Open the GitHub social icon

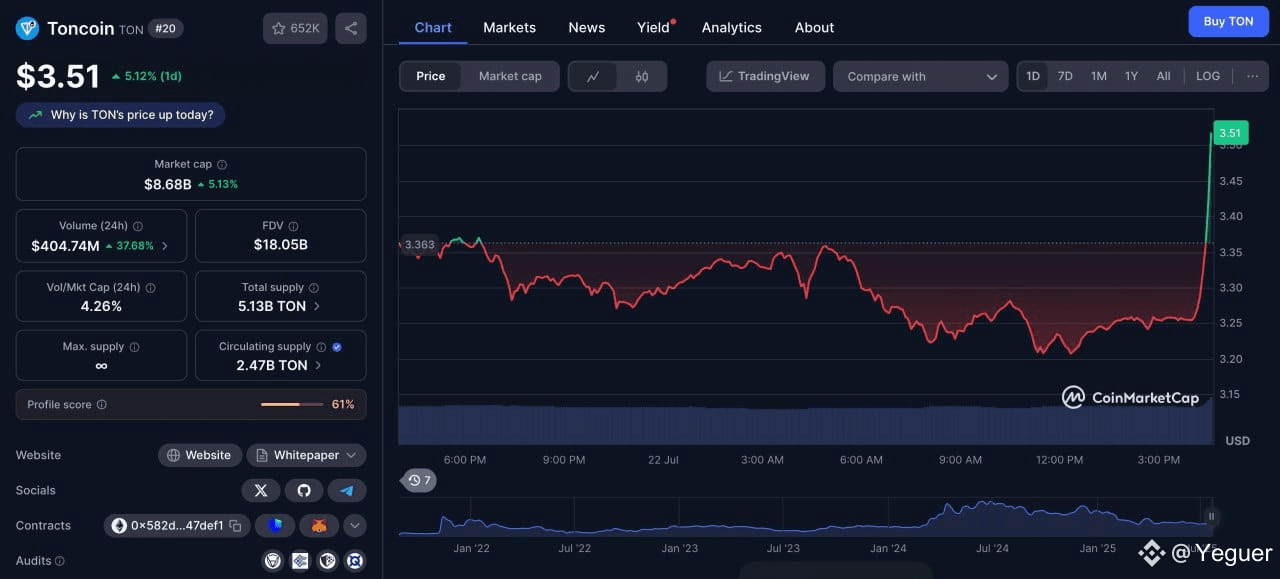pos(304,490)
